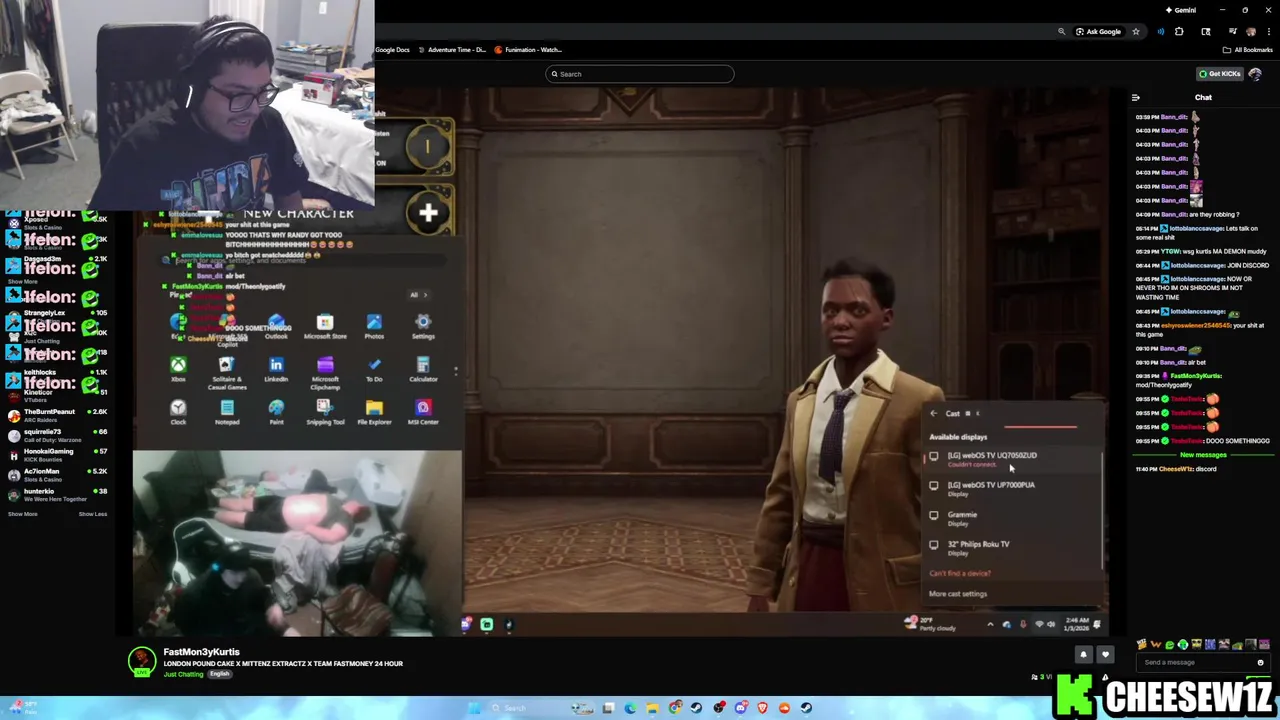Click Show Less in sidebar
Viewport: 1280px width, 720px height.
(93, 514)
